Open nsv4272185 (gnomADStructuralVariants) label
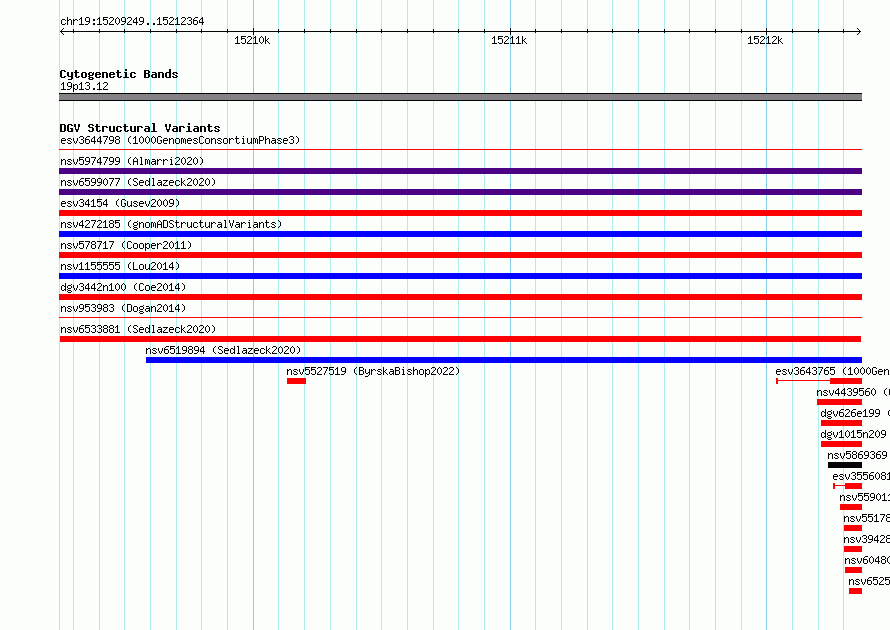 point(171,224)
